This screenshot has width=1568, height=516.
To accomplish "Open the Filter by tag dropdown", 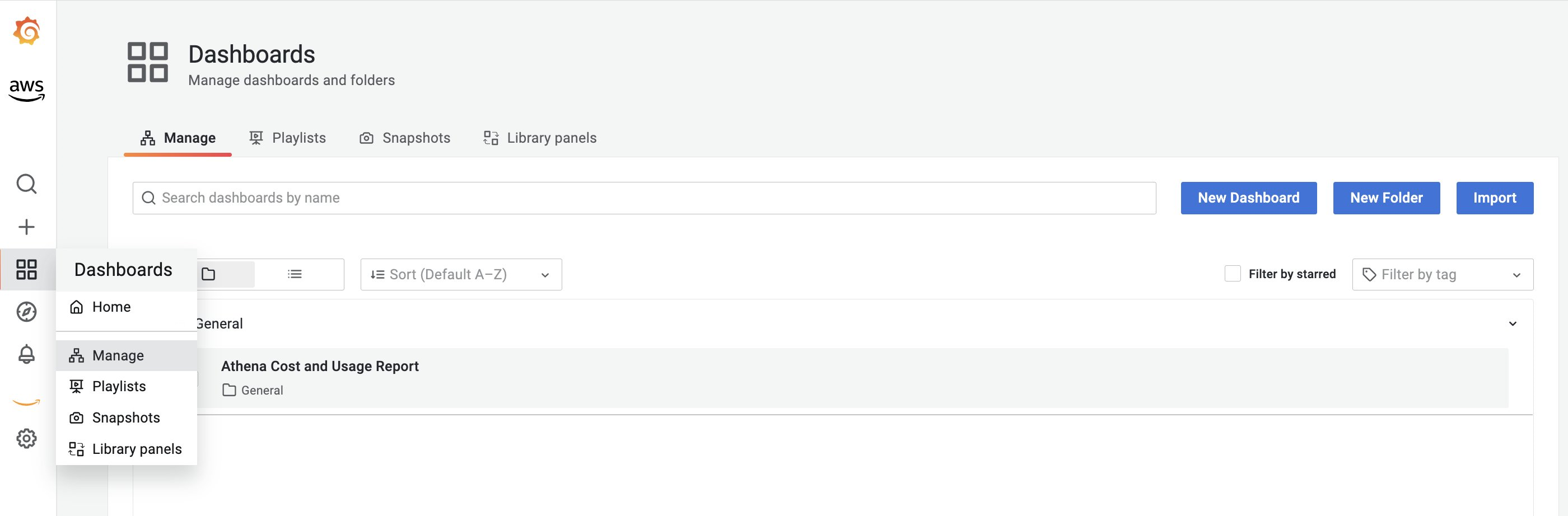I will click(1442, 274).
